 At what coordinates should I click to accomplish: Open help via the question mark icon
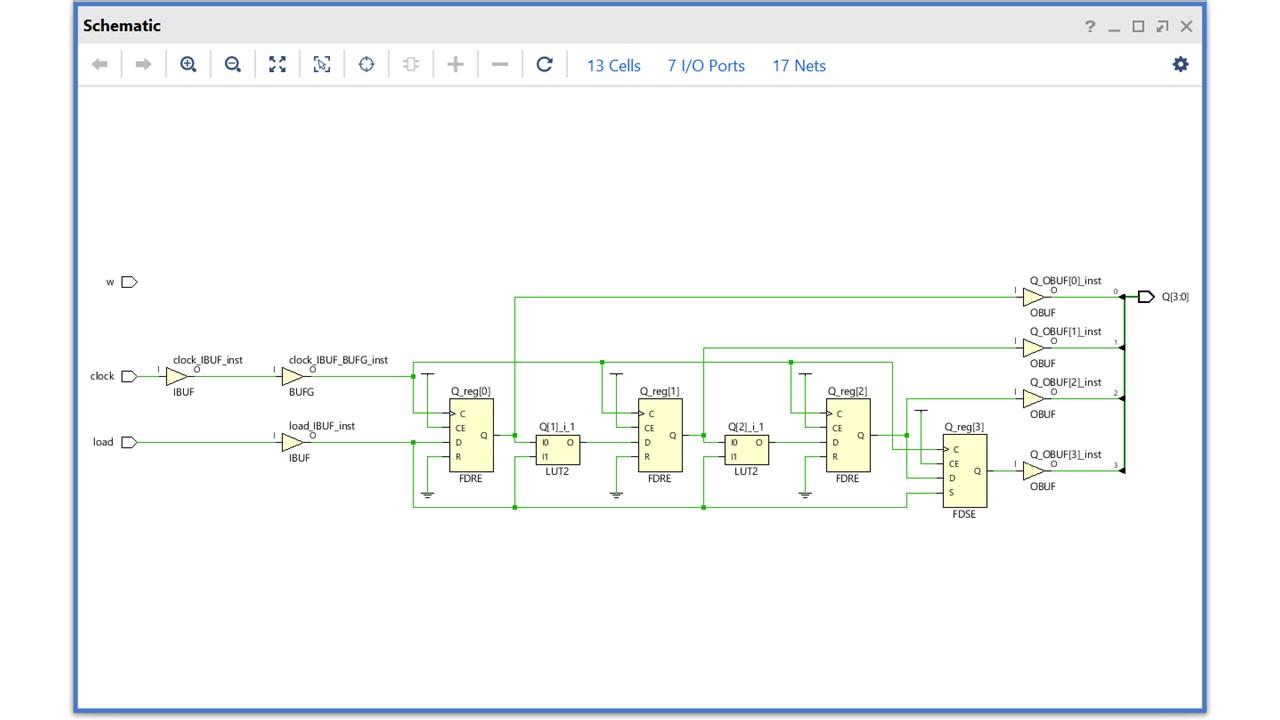(x=1089, y=26)
